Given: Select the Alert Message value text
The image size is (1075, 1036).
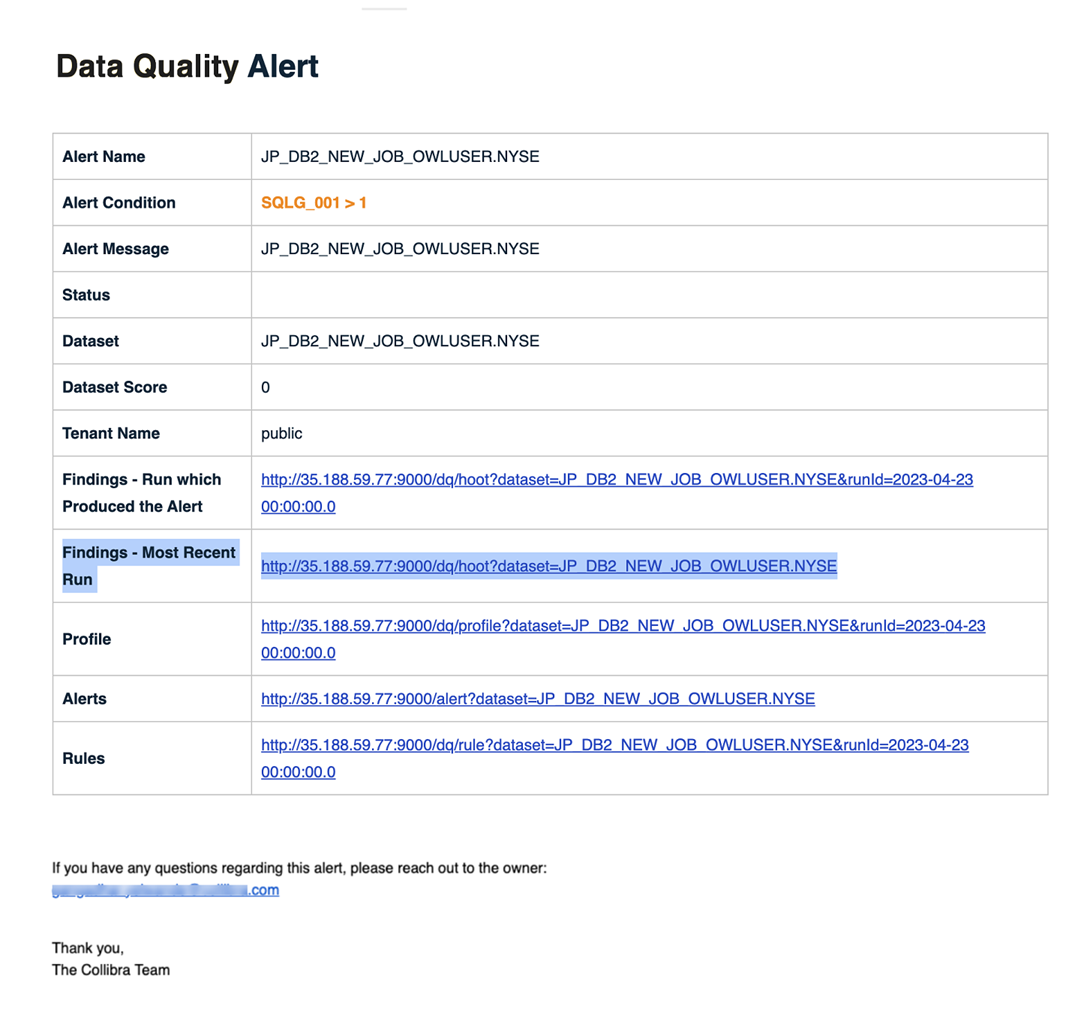Looking at the screenshot, I should click(x=400, y=249).
